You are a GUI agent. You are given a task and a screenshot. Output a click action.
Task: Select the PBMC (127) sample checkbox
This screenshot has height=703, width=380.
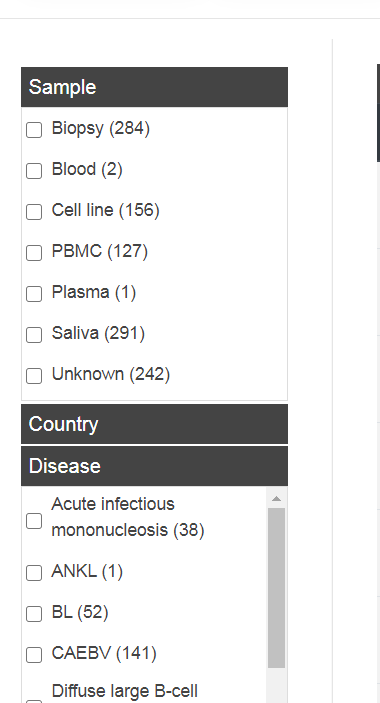point(34,253)
